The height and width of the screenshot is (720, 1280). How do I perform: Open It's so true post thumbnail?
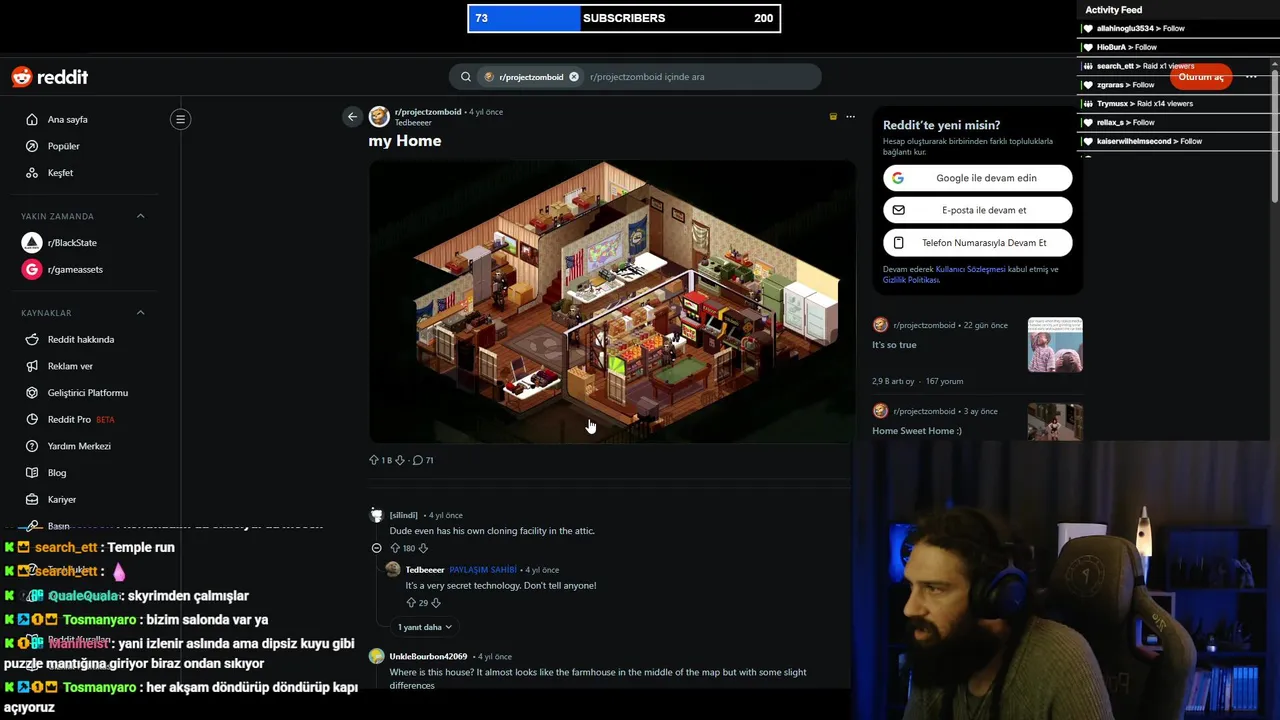[1055, 345]
